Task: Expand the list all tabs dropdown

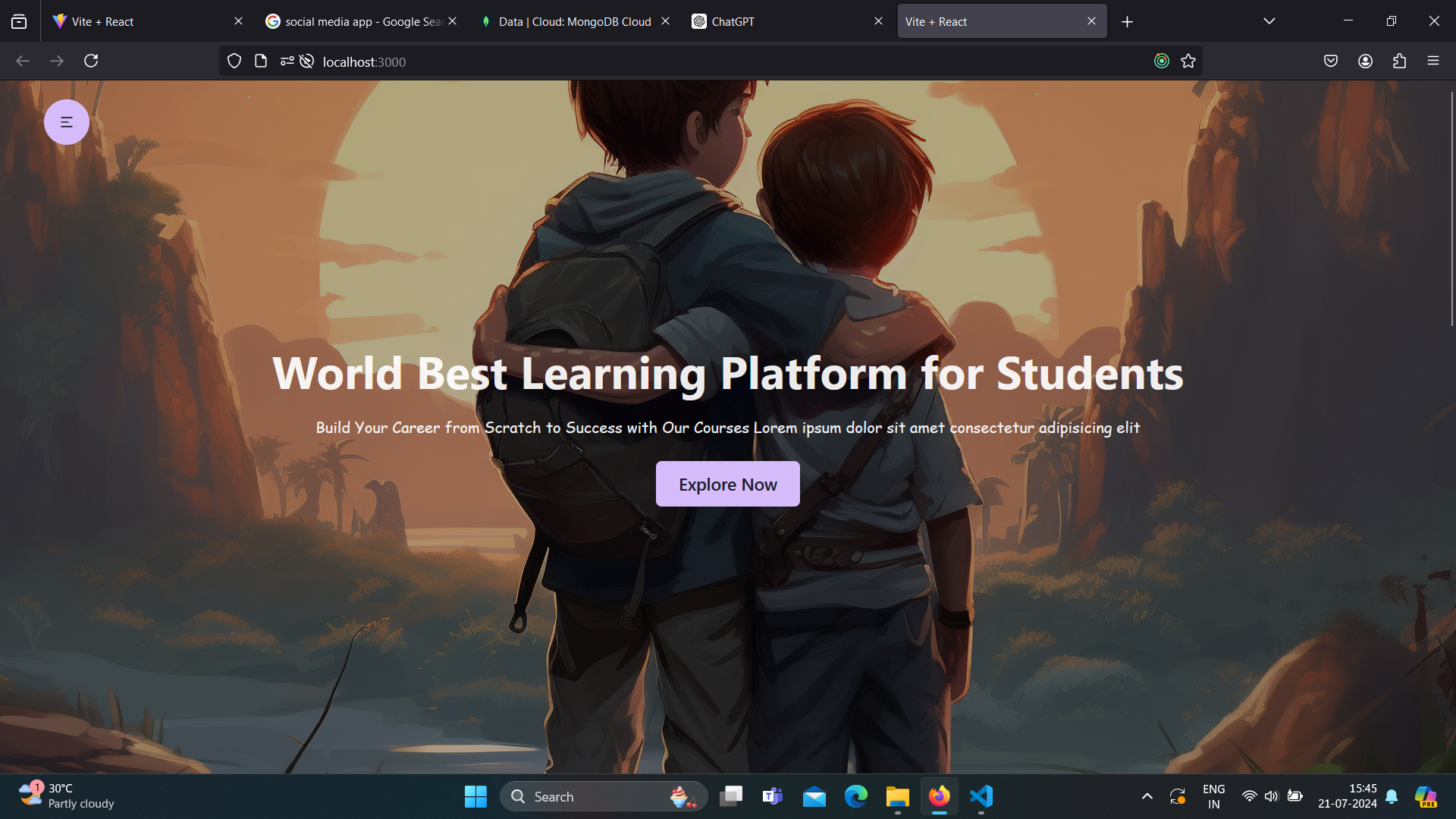Action: coord(1269,21)
